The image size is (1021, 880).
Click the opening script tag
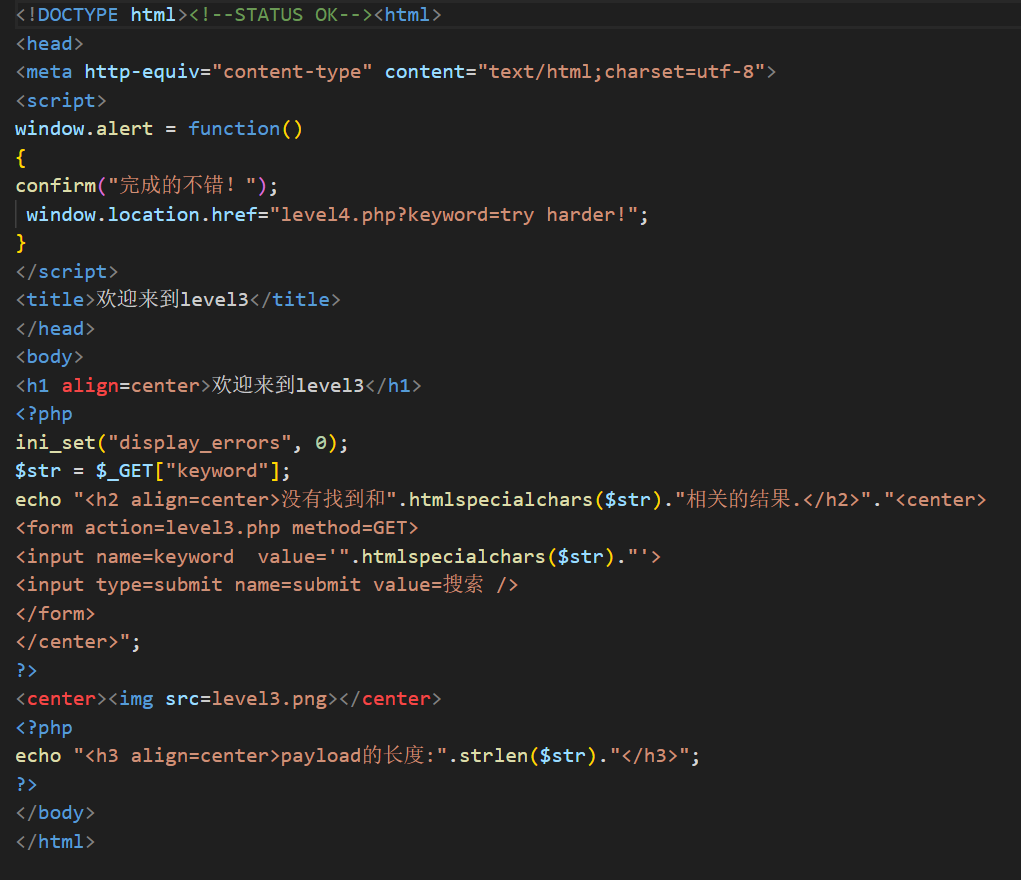tap(61, 100)
